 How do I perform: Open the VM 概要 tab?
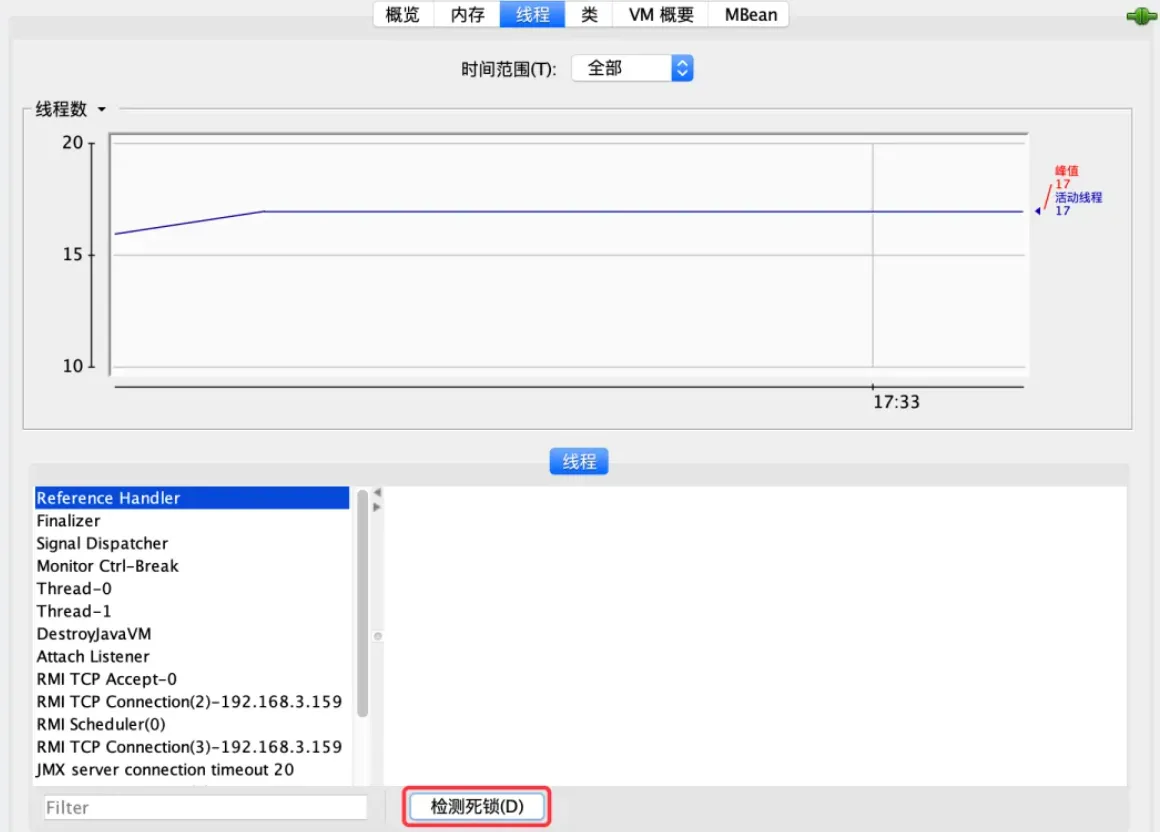tap(661, 15)
